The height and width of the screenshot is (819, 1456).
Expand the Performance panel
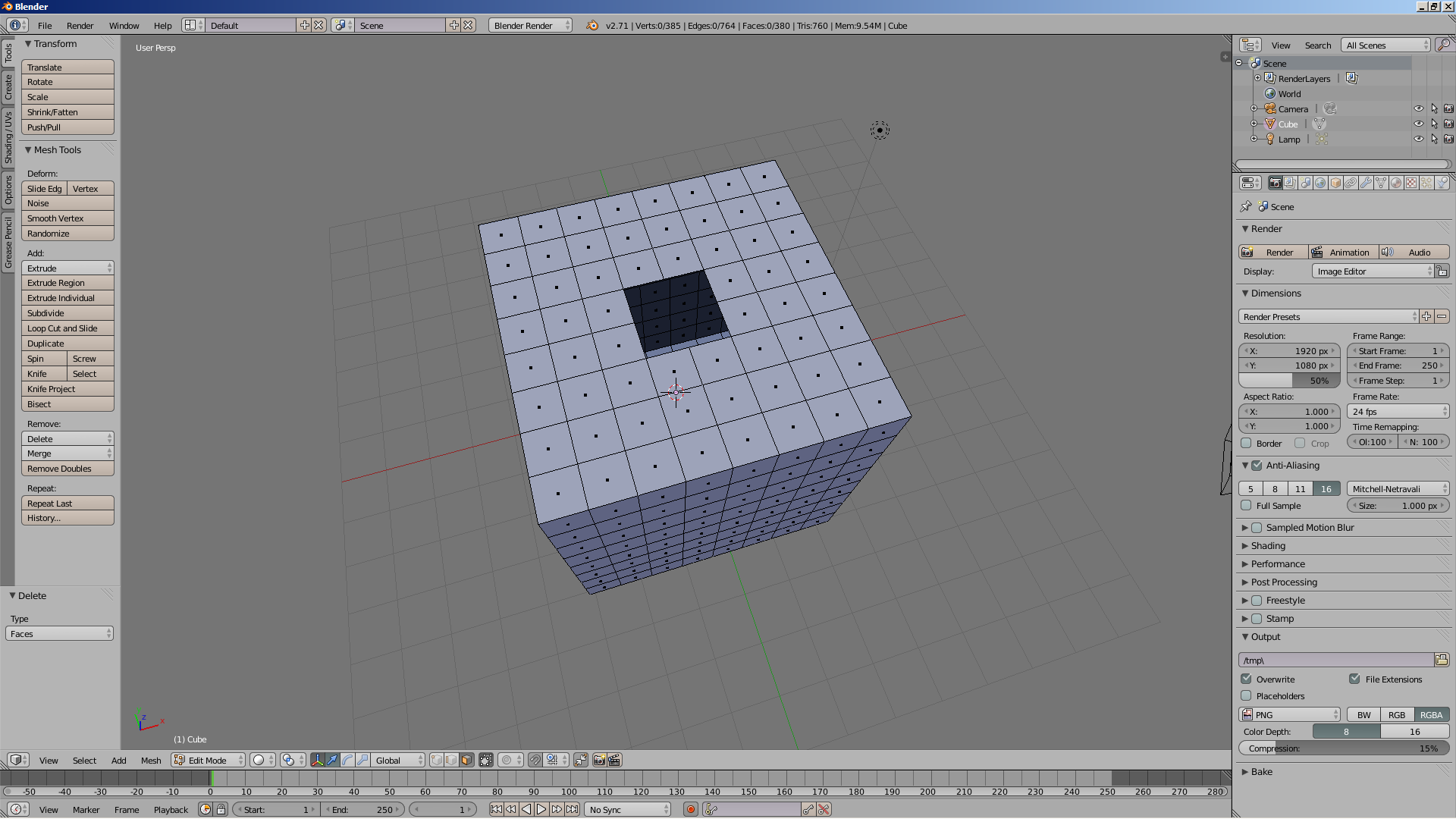coord(1278,564)
